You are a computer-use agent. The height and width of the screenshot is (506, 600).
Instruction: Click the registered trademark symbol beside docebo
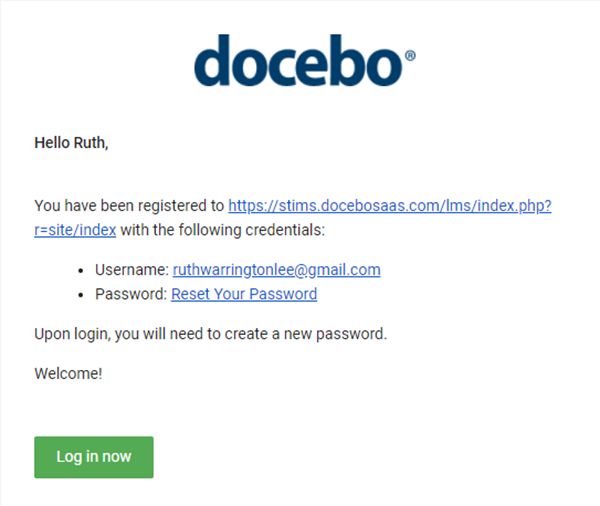click(410, 56)
